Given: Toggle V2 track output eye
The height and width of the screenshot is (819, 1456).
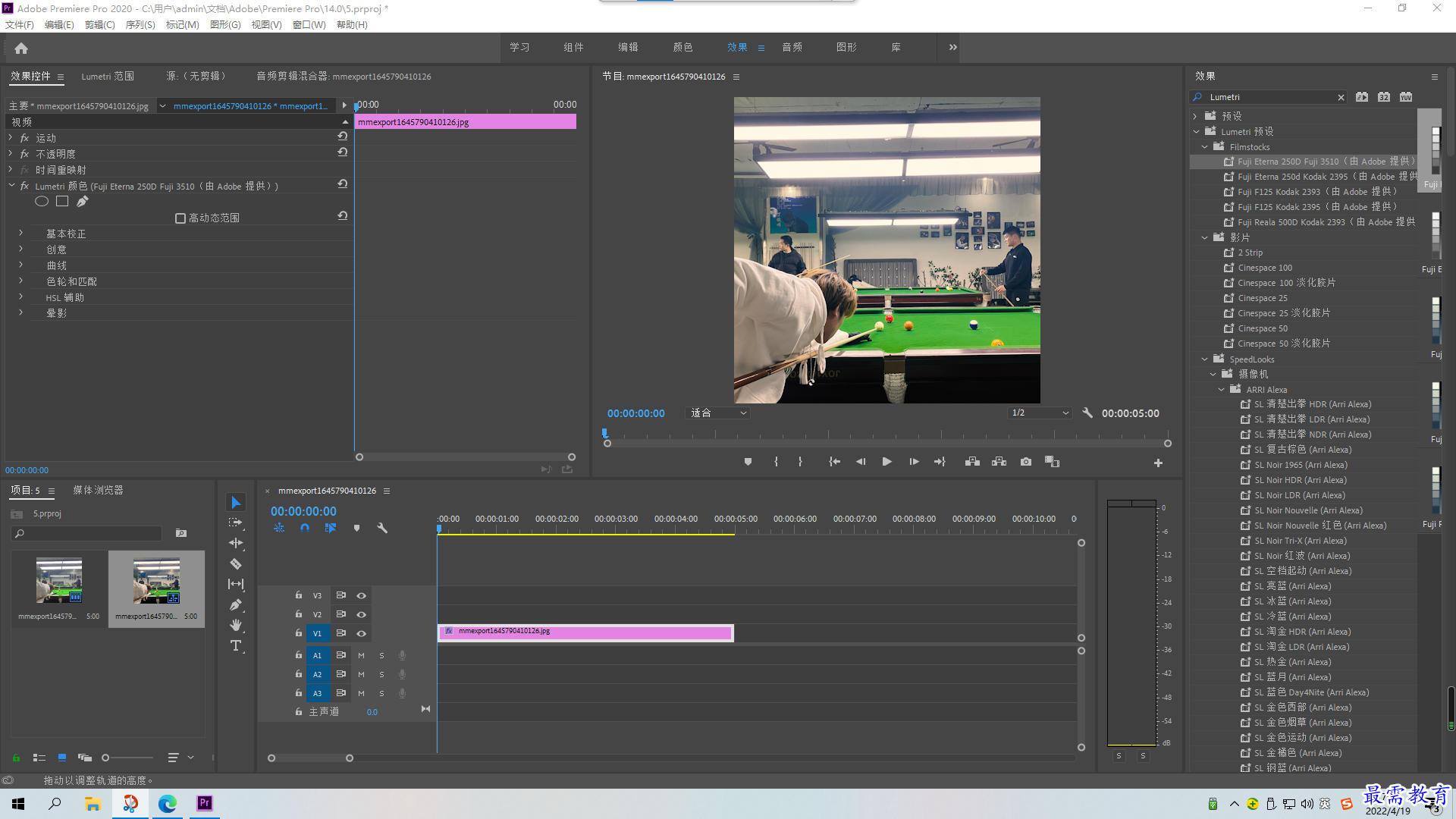Looking at the screenshot, I should point(362,615).
